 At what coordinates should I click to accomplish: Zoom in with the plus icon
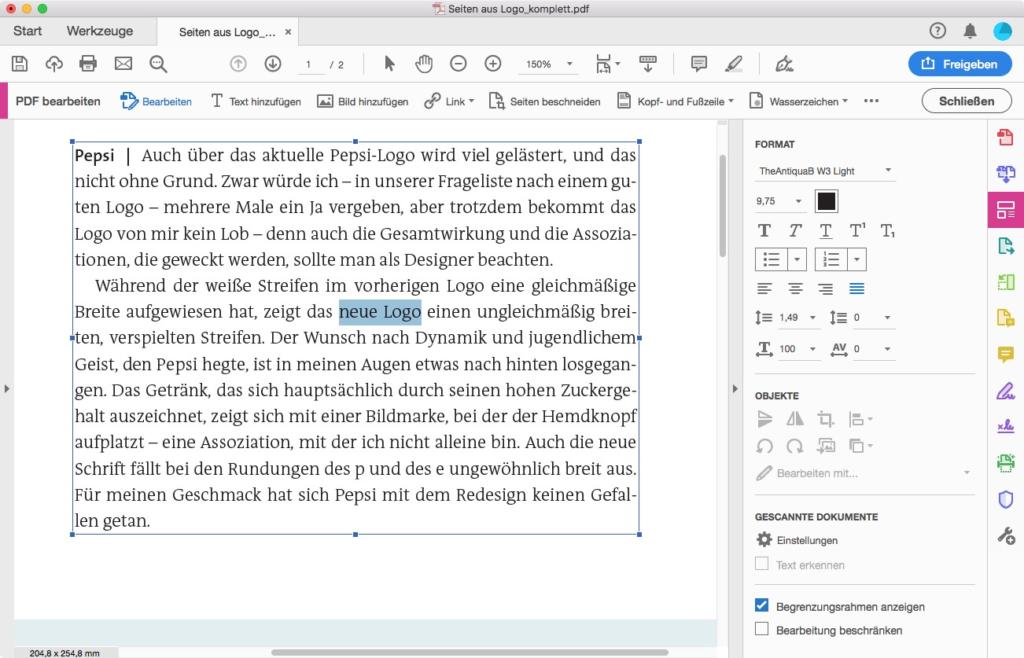click(x=493, y=64)
